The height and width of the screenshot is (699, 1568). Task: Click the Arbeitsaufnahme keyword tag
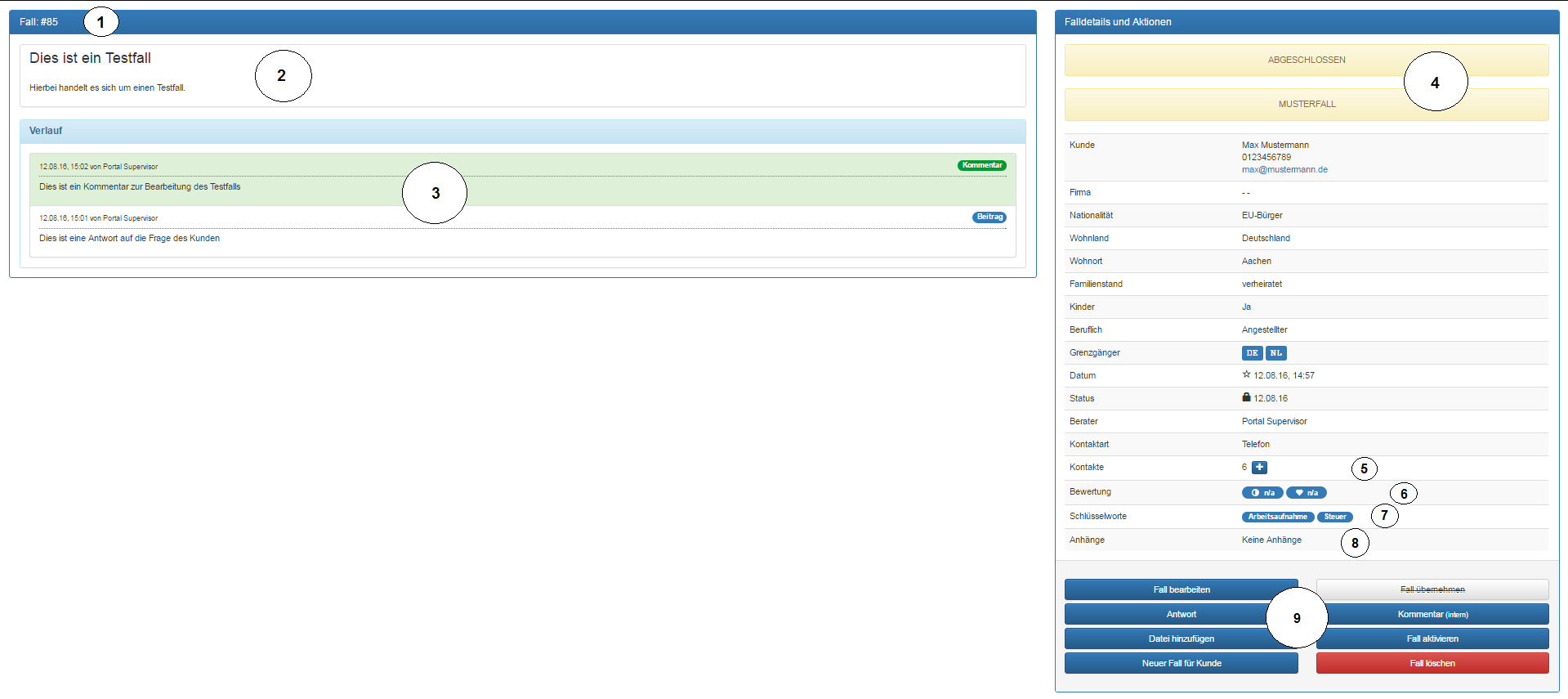tap(1277, 517)
